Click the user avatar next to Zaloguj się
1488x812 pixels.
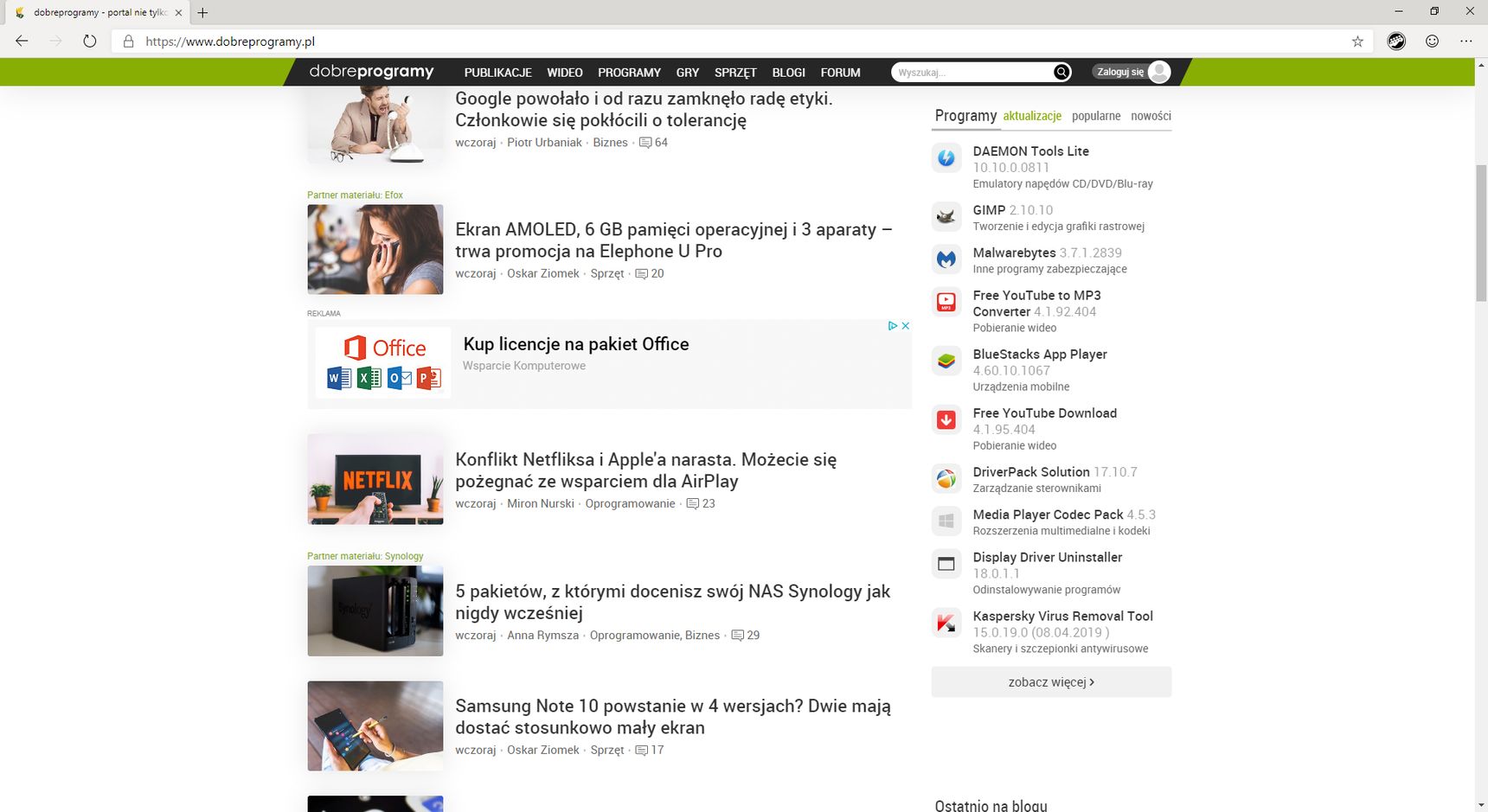(1159, 73)
